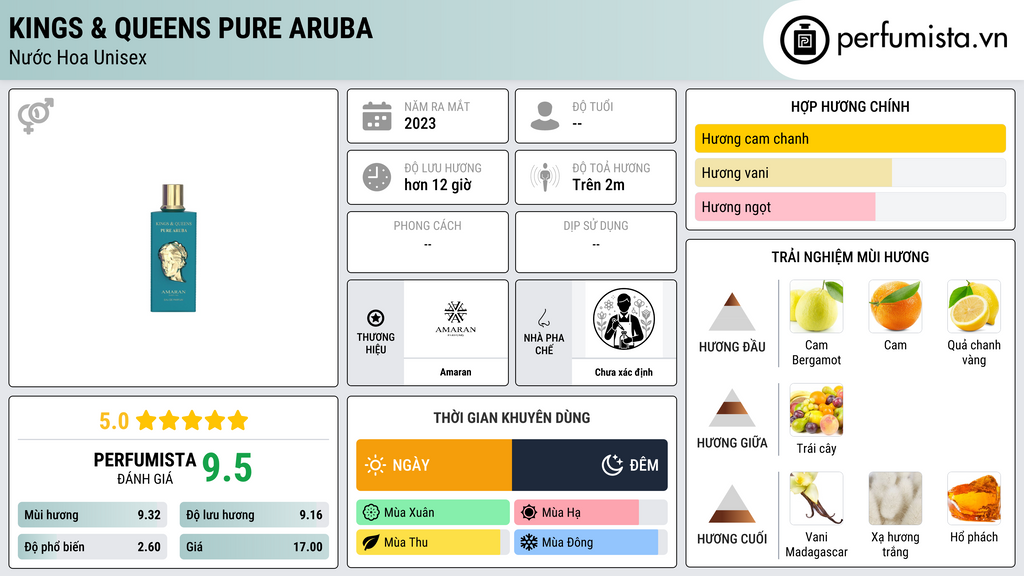Image resolution: width=1024 pixels, height=576 pixels.
Task: Click the person icon beside Độ tuổi
Action: 545,116
